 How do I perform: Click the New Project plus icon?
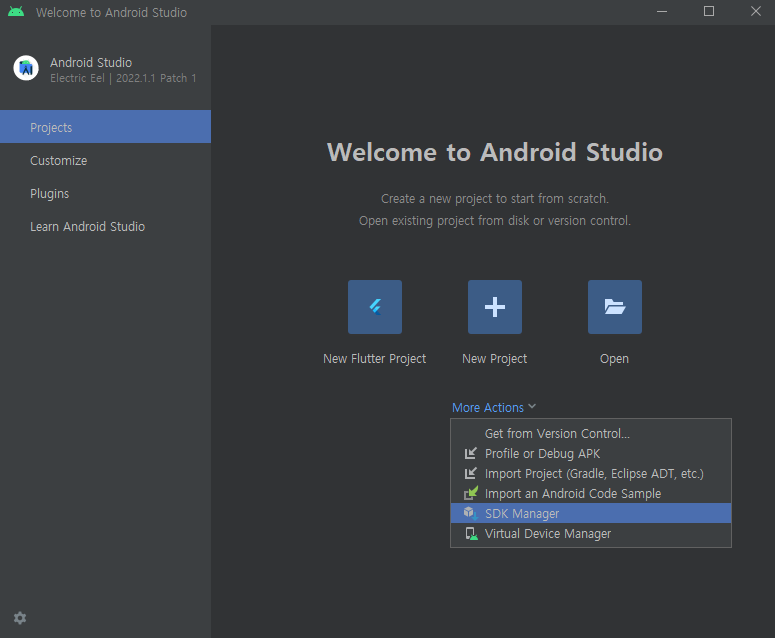pos(495,307)
